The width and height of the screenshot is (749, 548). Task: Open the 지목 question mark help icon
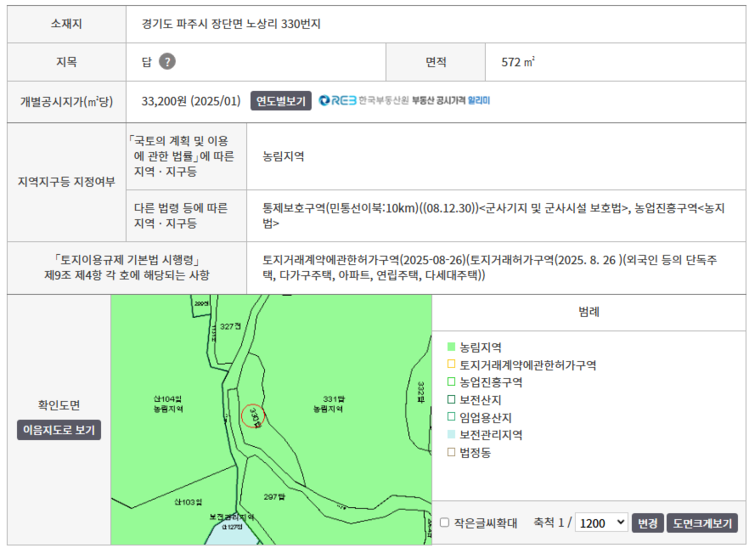point(167,62)
